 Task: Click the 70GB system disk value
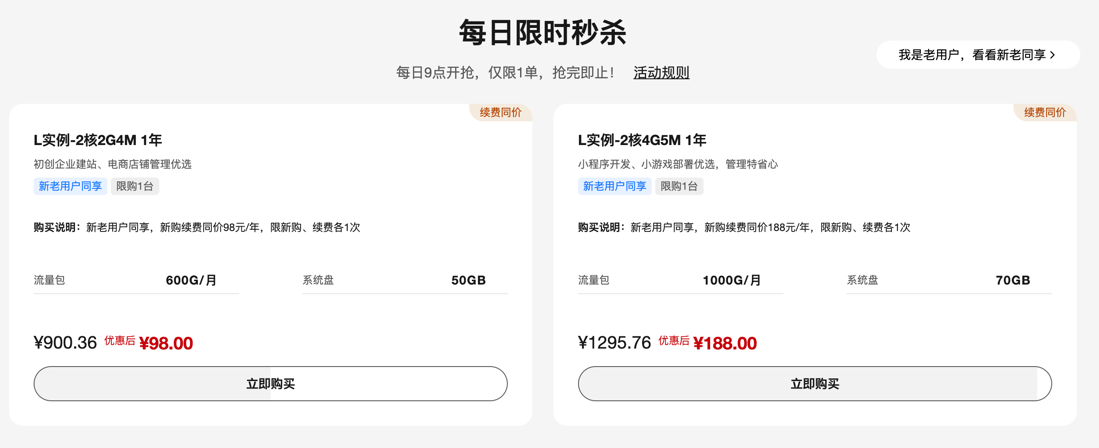click(x=1013, y=280)
